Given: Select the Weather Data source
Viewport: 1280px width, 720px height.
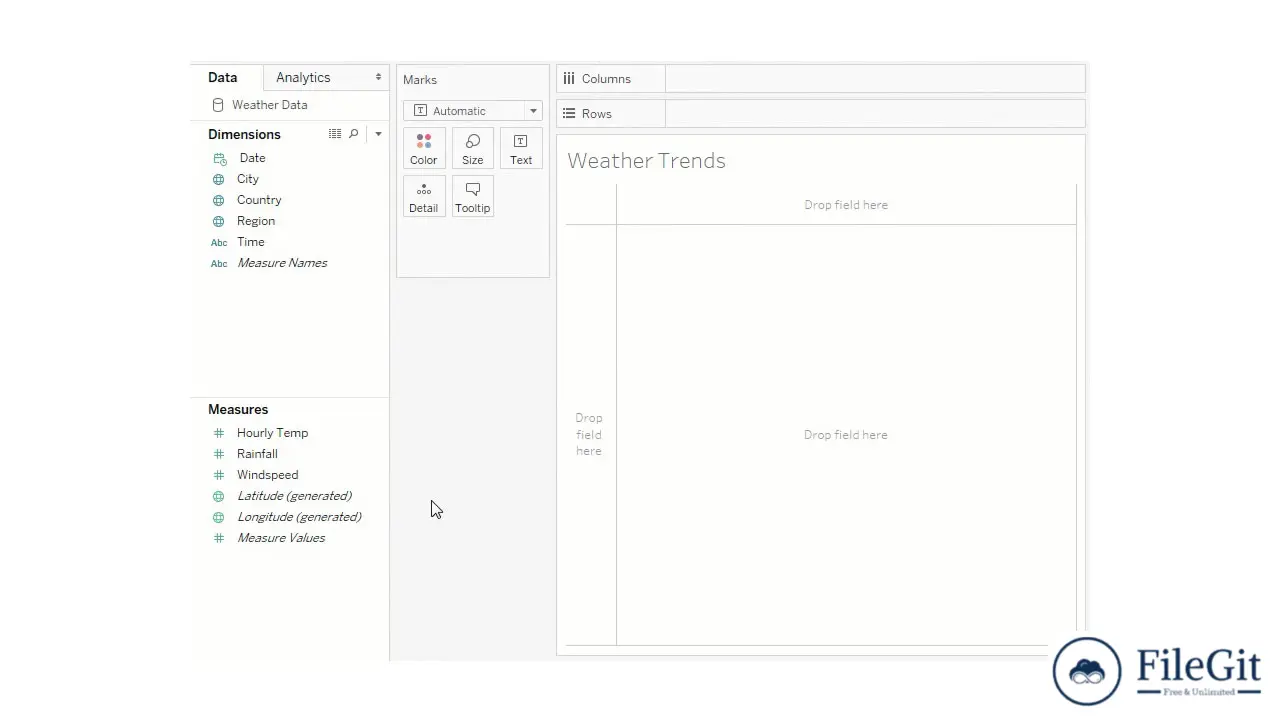Looking at the screenshot, I should [x=270, y=105].
